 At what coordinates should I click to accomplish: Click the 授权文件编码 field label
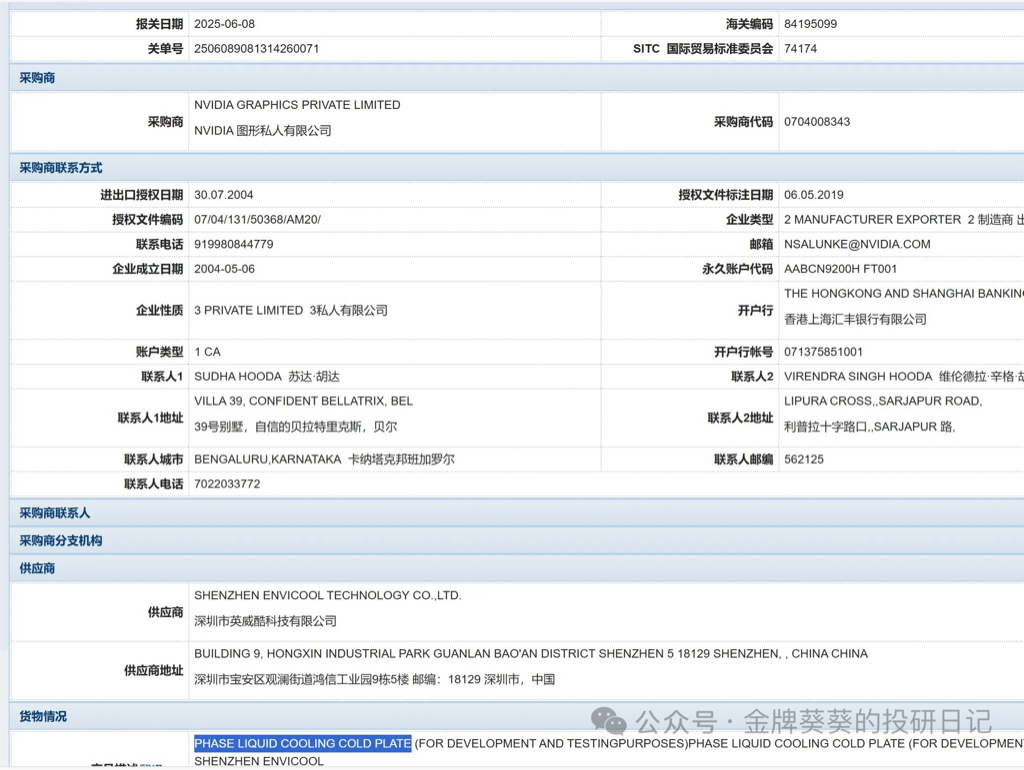[148, 219]
